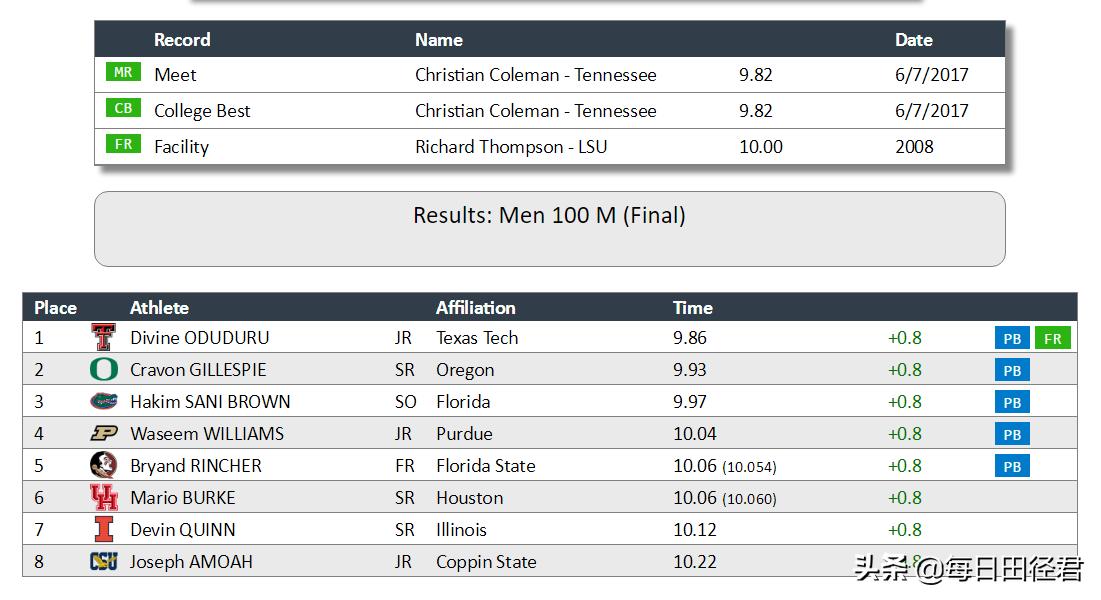Click the Texas Tech team logo

click(x=103, y=337)
